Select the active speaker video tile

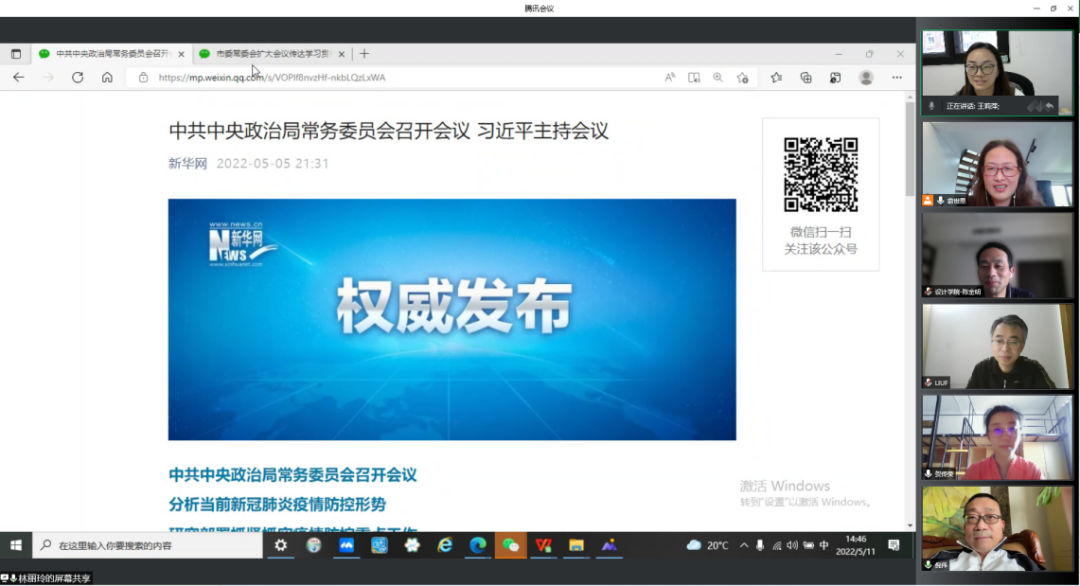click(x=997, y=72)
